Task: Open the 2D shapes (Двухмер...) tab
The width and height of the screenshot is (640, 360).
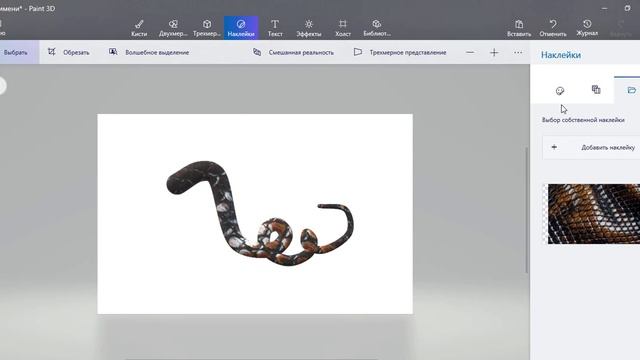Action: [173, 28]
